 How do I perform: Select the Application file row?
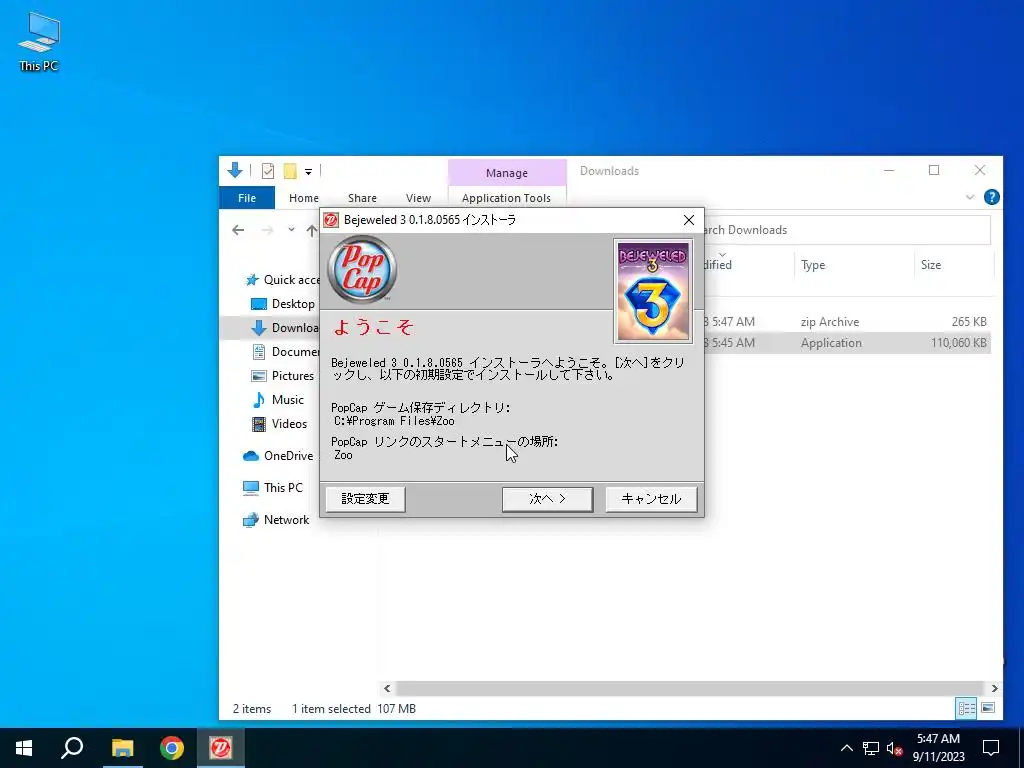point(847,343)
